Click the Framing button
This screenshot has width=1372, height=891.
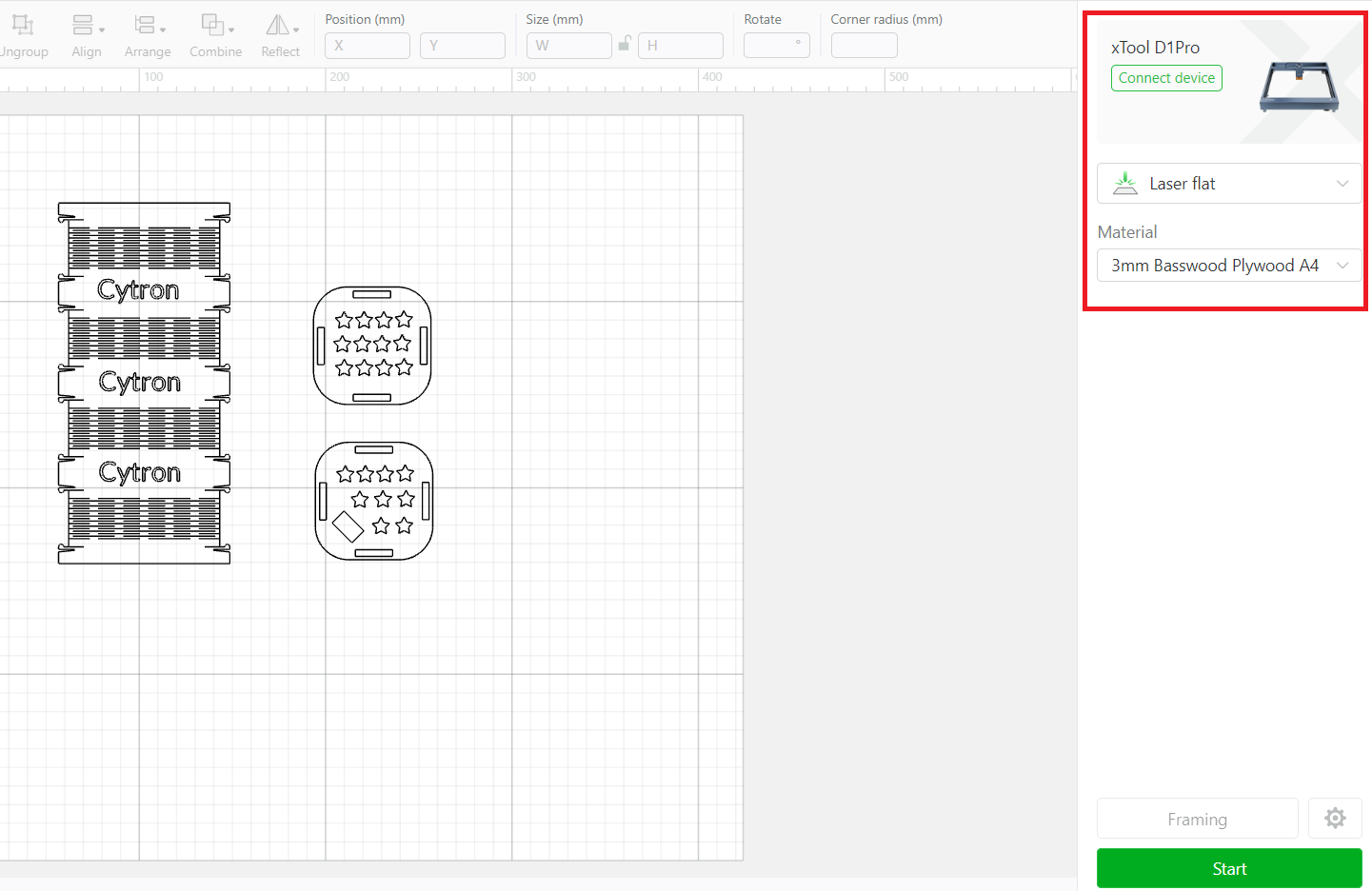[x=1198, y=819]
